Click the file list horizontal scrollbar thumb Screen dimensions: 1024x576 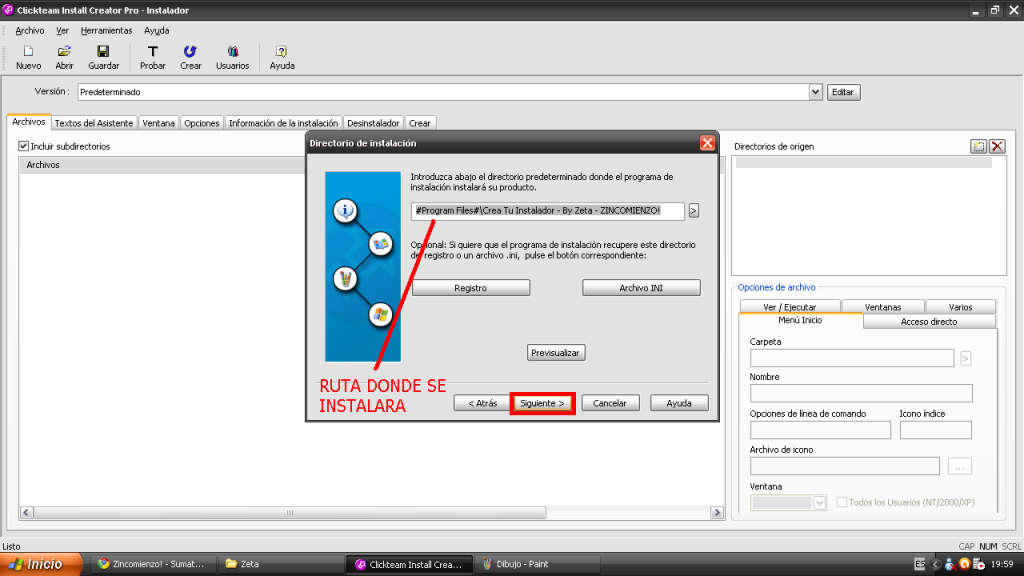coord(290,513)
